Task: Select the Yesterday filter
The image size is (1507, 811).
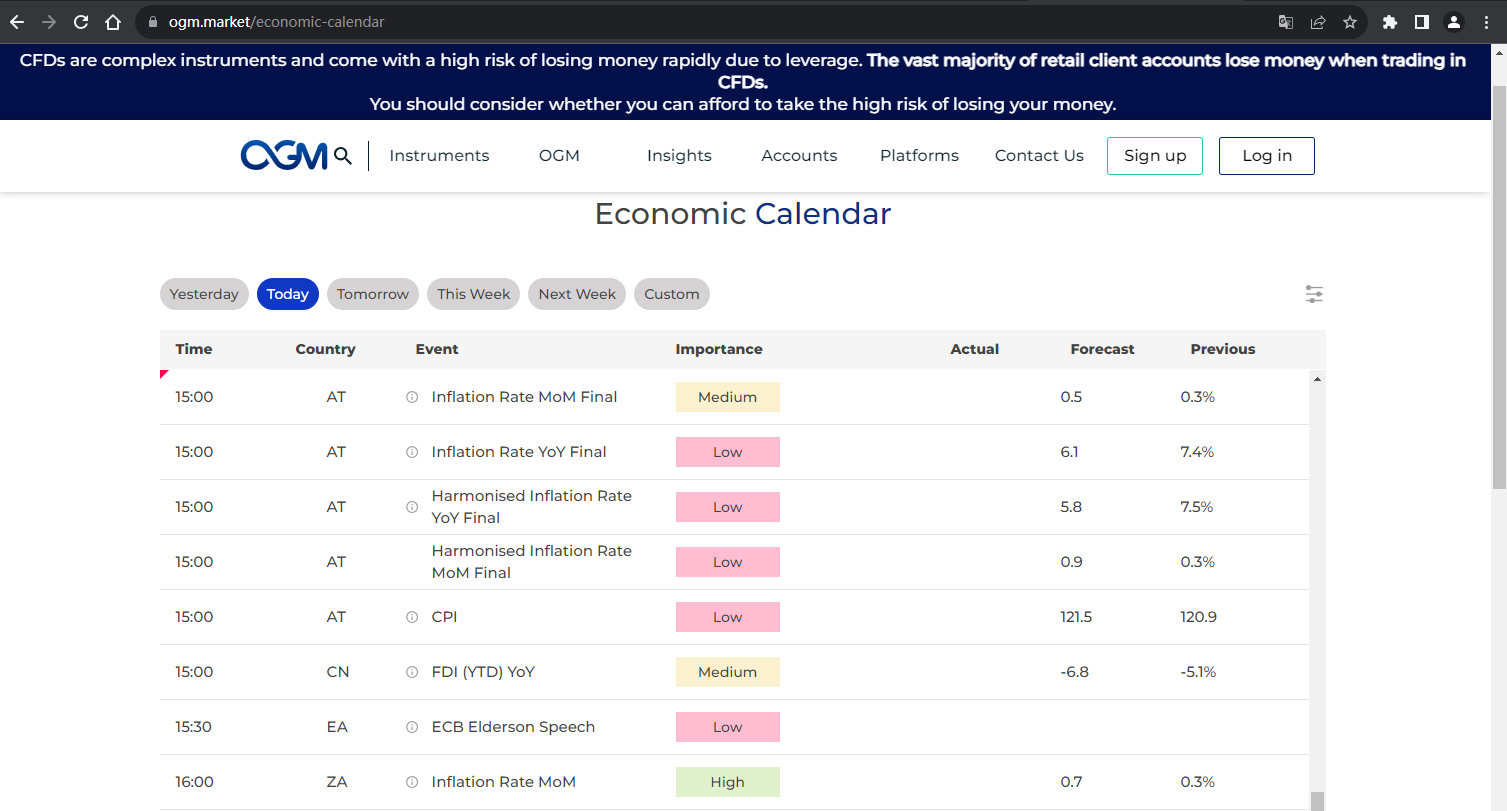Action: coord(204,294)
